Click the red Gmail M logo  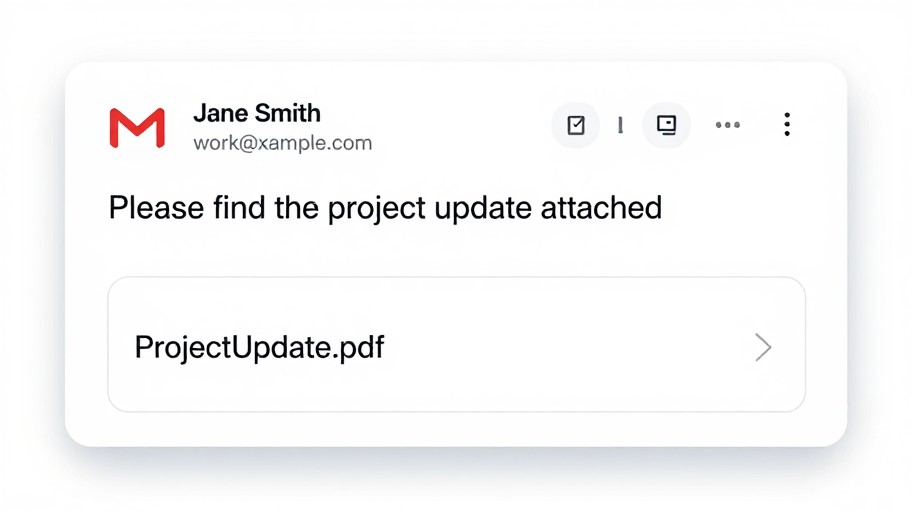tap(137, 129)
